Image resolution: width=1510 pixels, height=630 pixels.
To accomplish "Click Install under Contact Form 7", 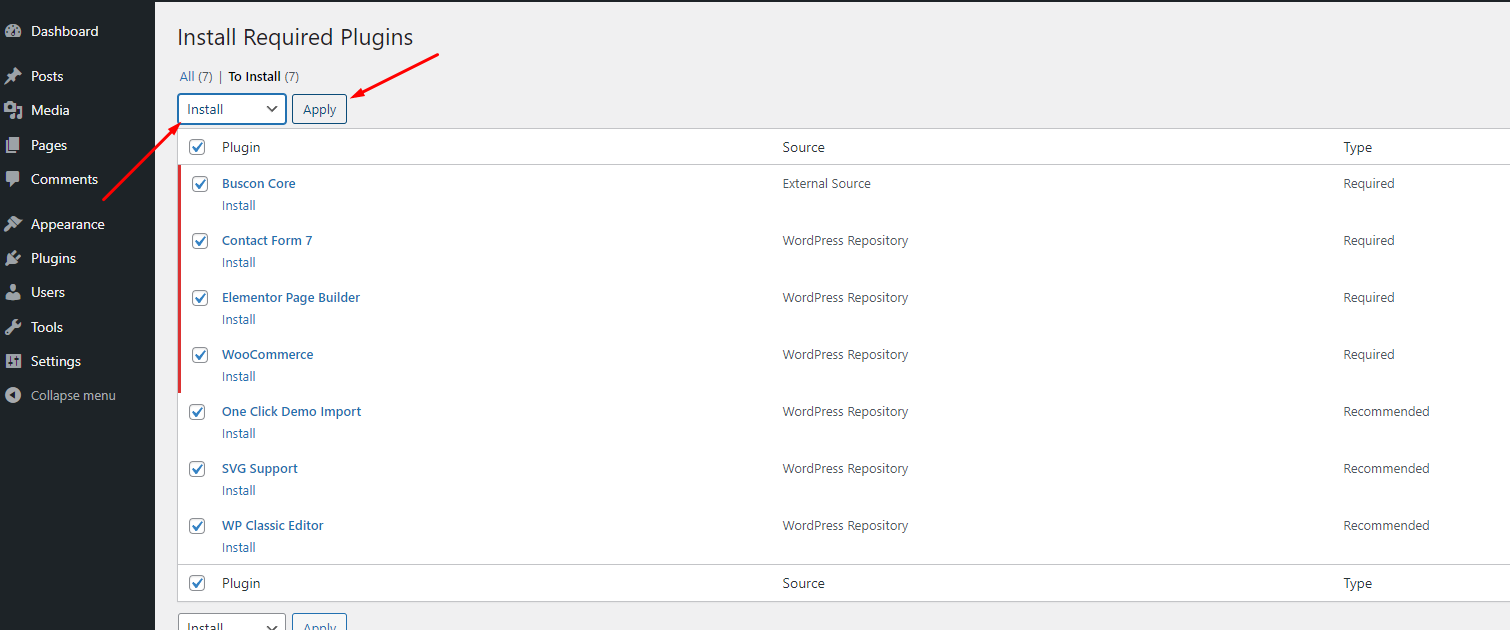I will 239,262.
